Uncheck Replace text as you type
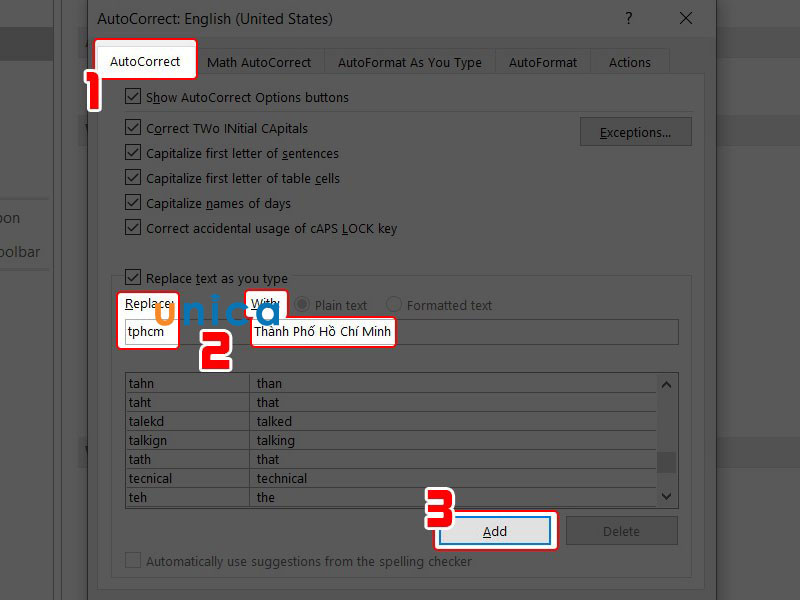This screenshot has height=600, width=800. point(133,278)
